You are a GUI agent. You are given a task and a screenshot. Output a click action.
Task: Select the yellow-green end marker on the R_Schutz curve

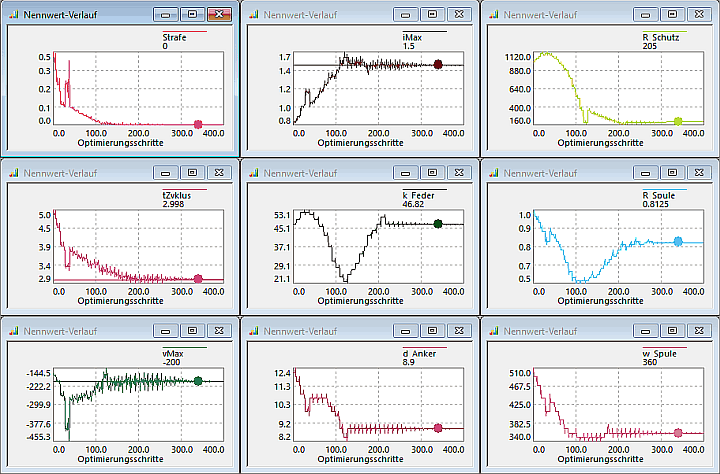tap(678, 121)
